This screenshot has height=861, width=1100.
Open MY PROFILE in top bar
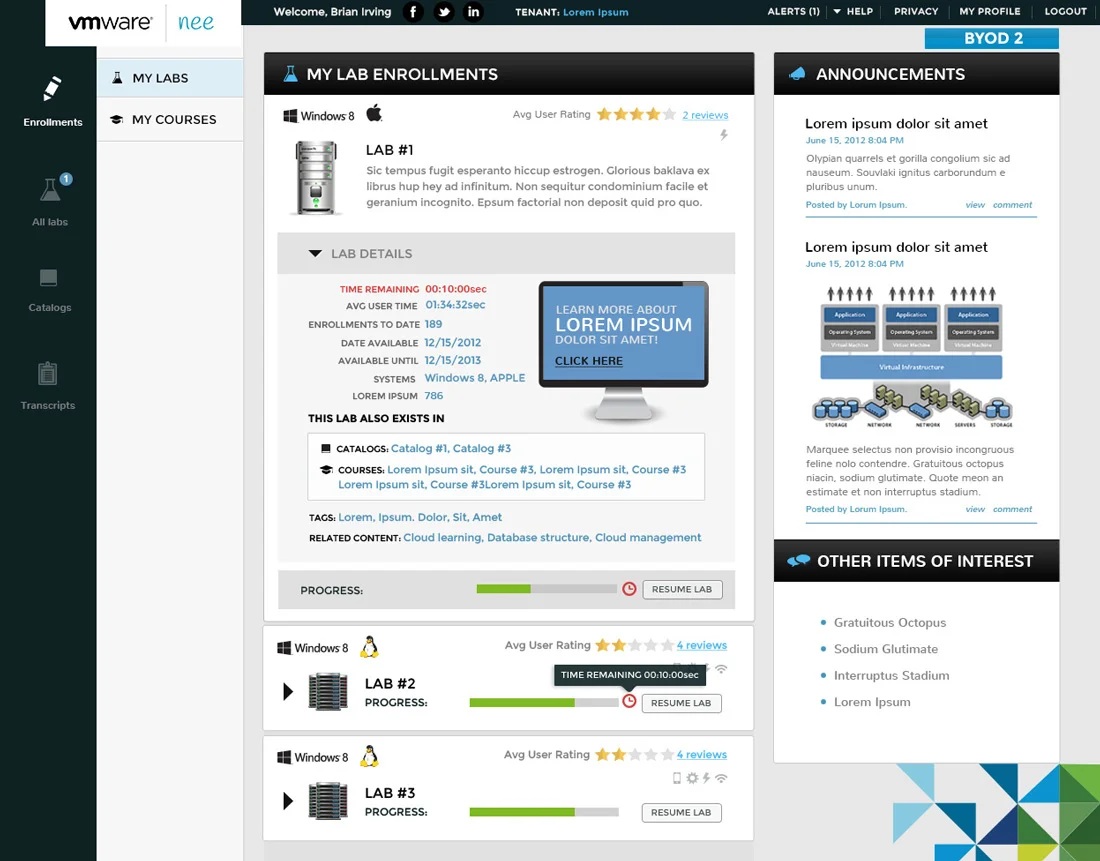990,11
